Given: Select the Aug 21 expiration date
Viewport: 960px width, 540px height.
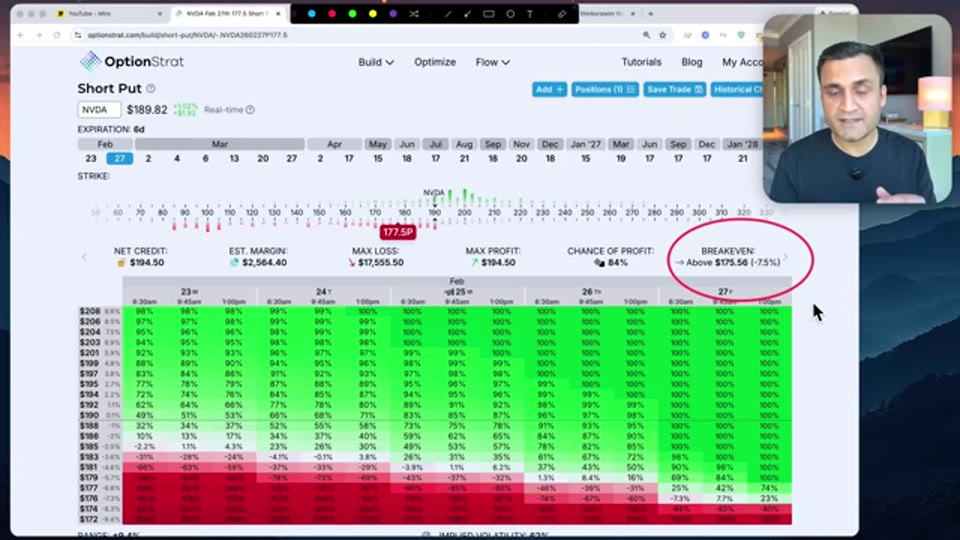Looking at the screenshot, I should pos(464,159).
